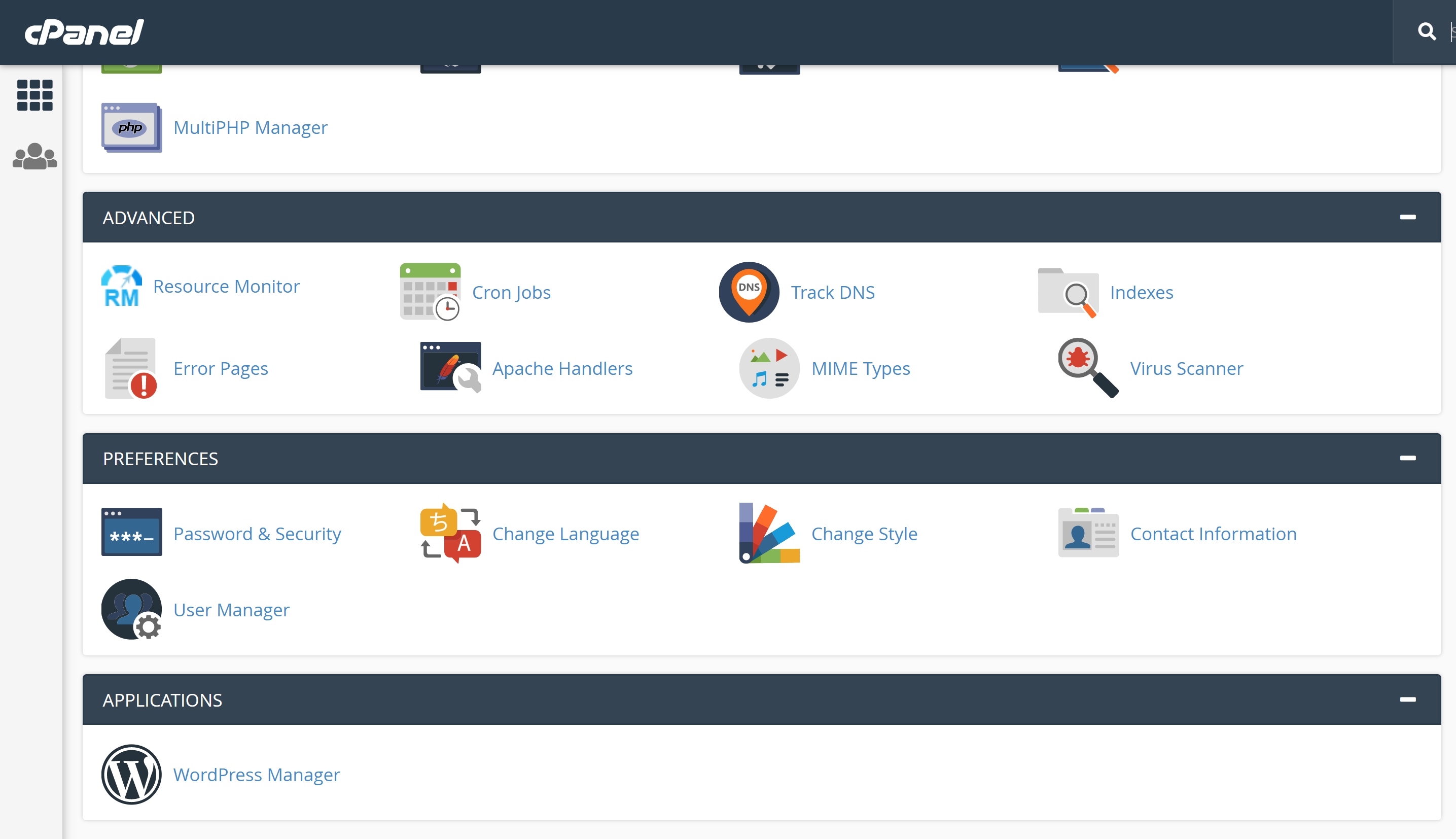Open the Indexes link

point(1142,292)
